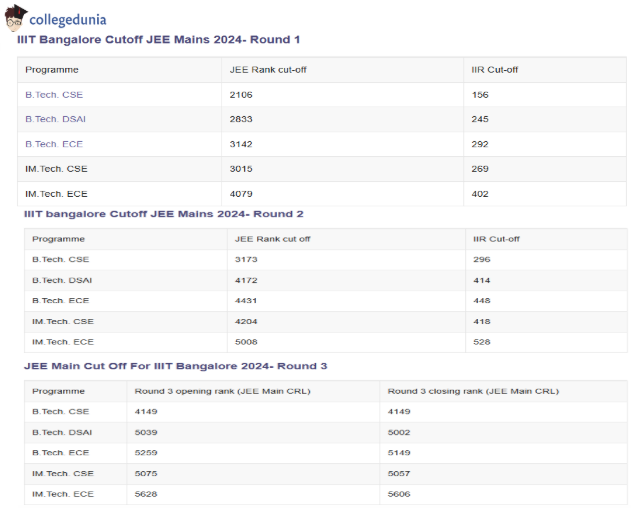
Task: Open the B.Tech. CSE link in Round 1
Action: 54,95
